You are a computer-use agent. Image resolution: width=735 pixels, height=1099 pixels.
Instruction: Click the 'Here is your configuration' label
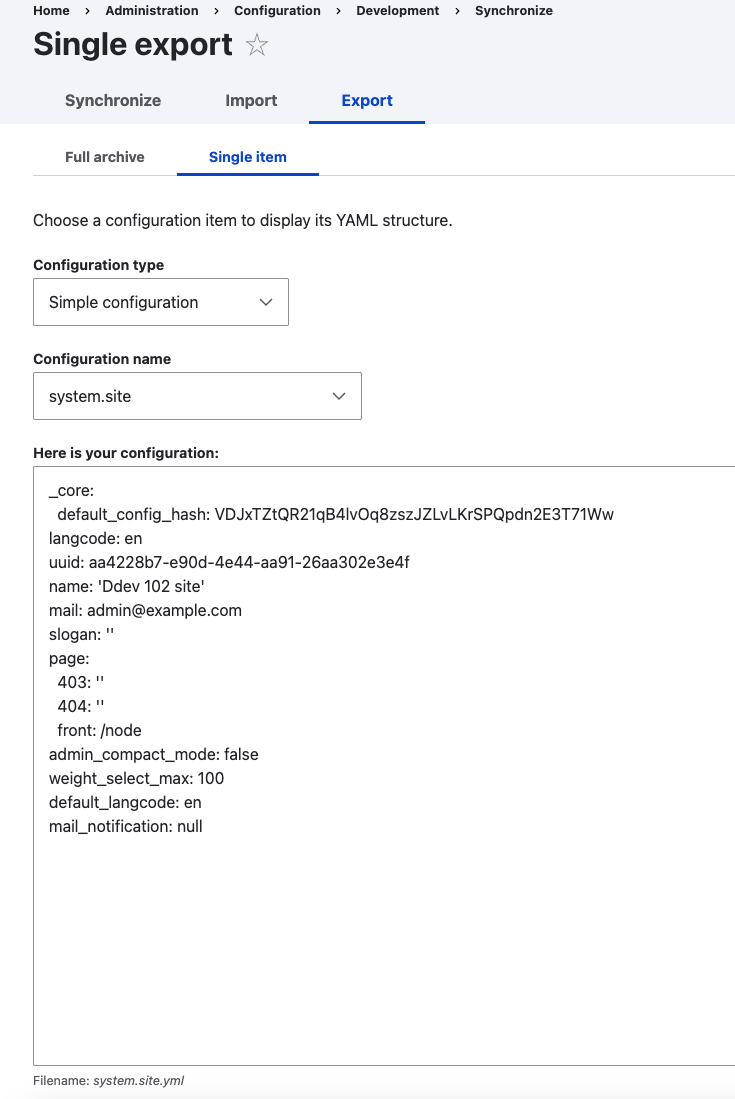pos(125,453)
